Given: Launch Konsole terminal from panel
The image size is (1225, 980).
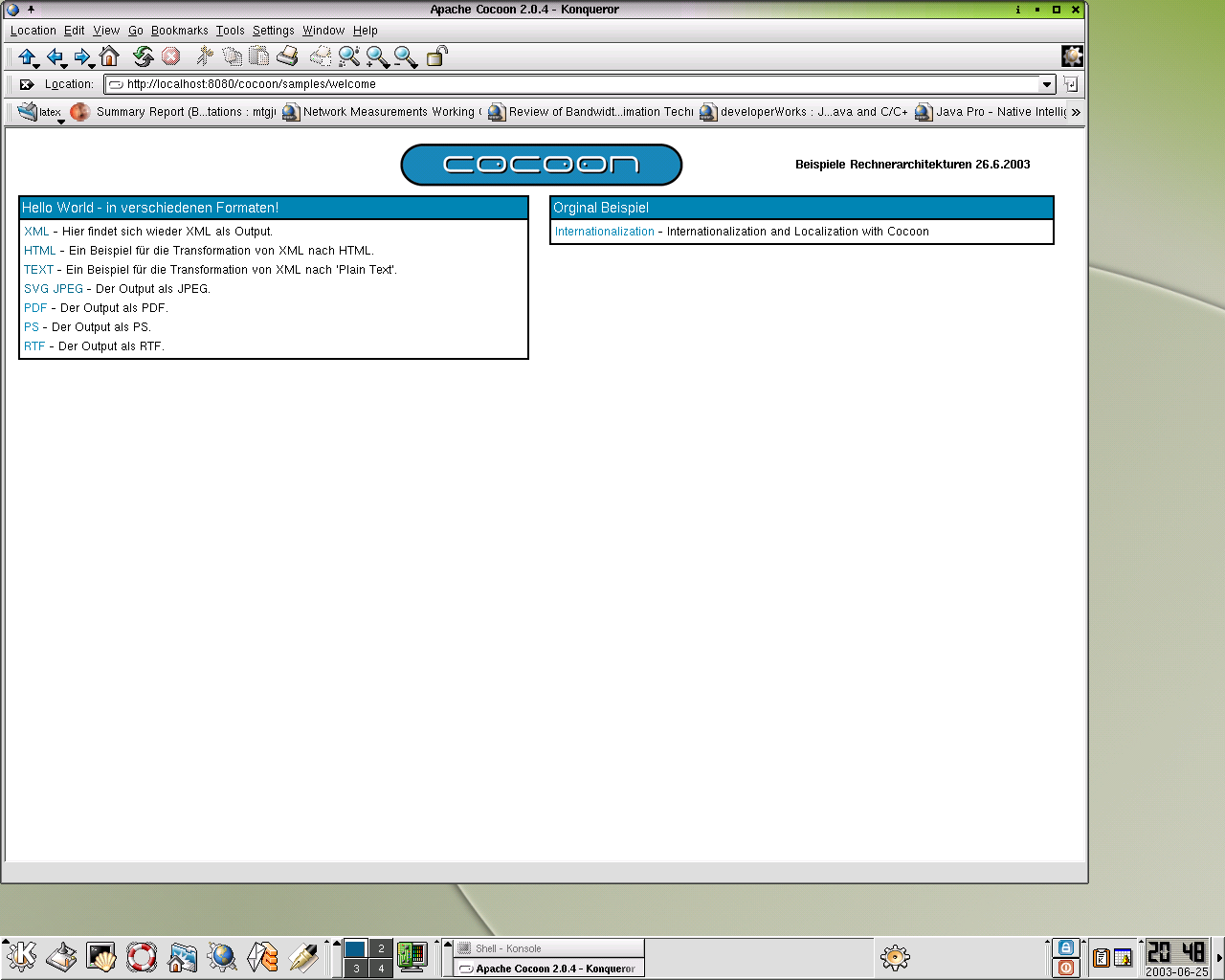Looking at the screenshot, I should pyautogui.click(x=101, y=957).
